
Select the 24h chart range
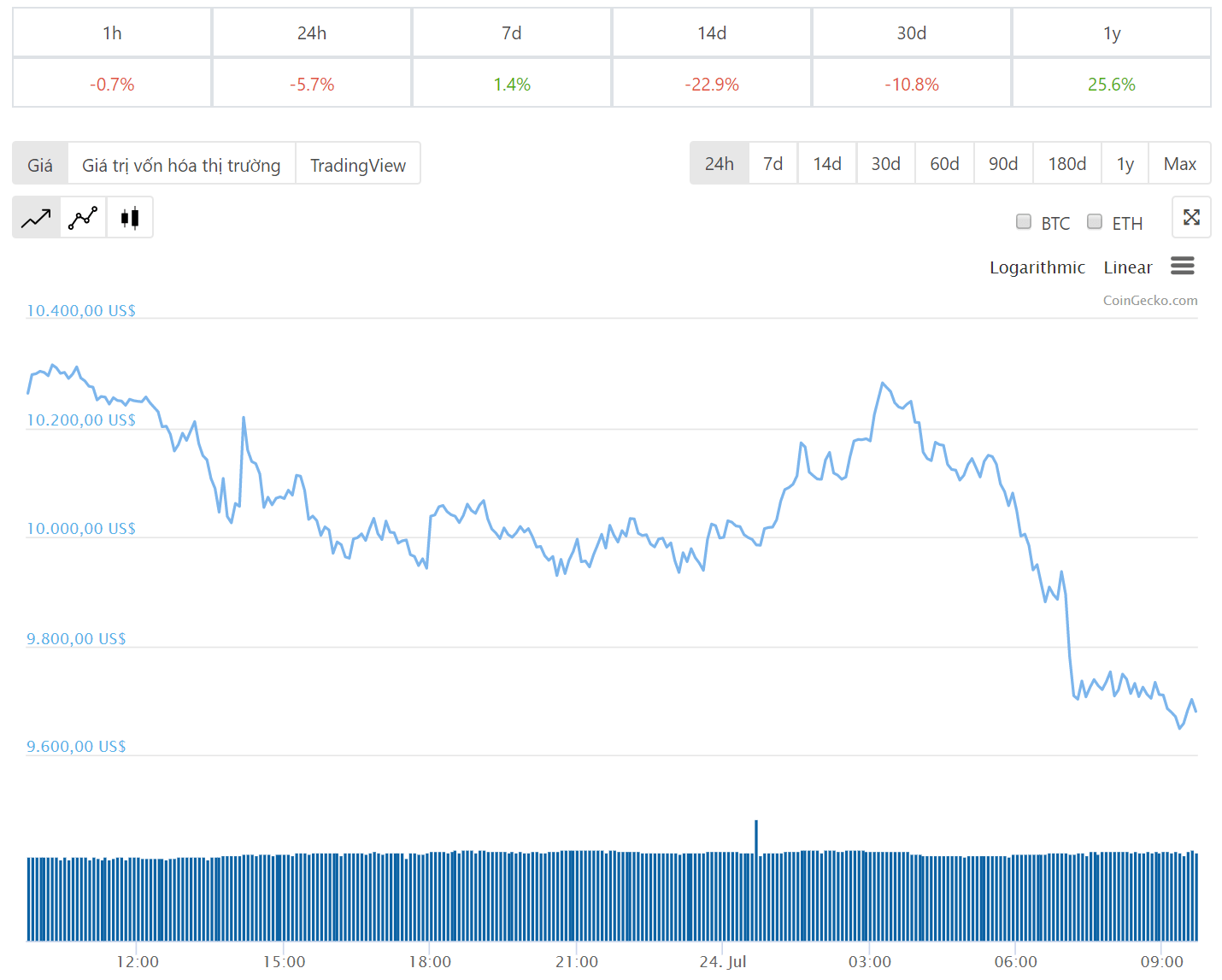720,163
